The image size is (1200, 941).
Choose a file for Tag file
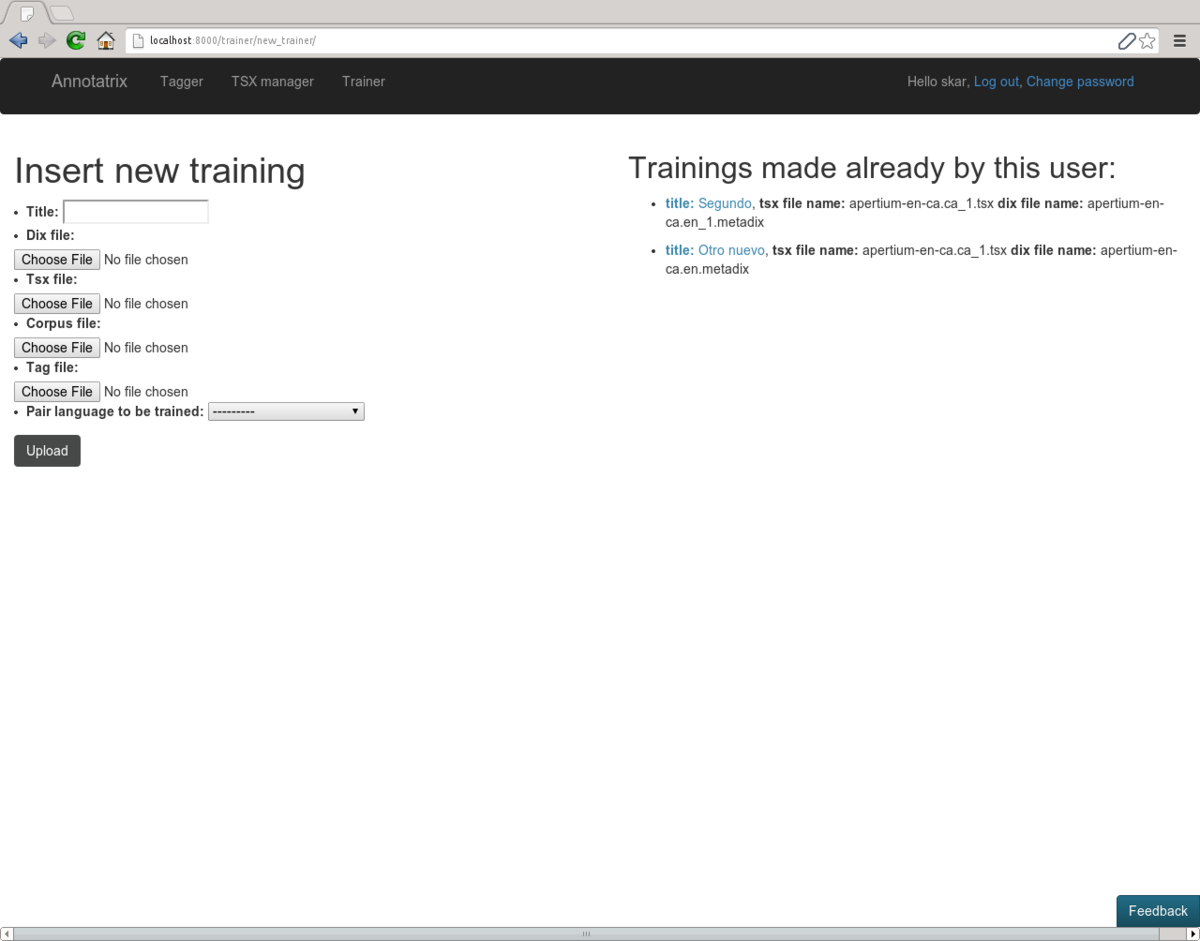click(57, 392)
